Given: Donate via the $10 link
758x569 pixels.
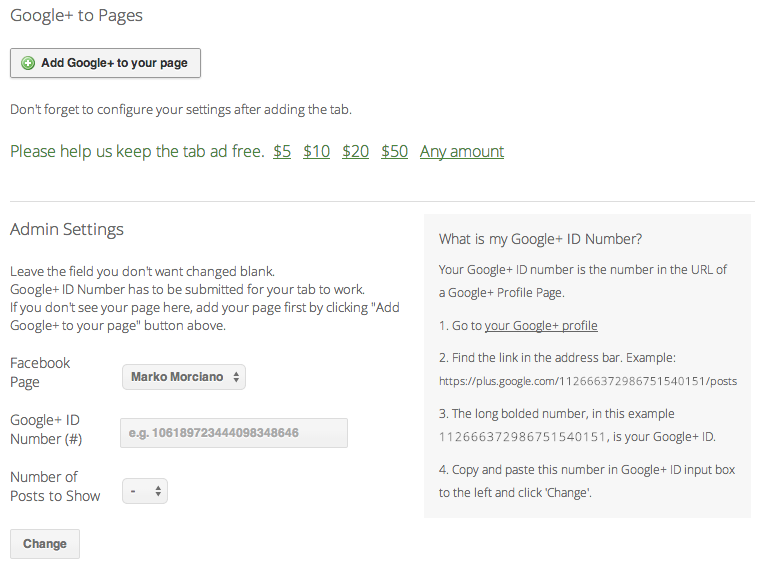Looking at the screenshot, I should tap(317, 151).
